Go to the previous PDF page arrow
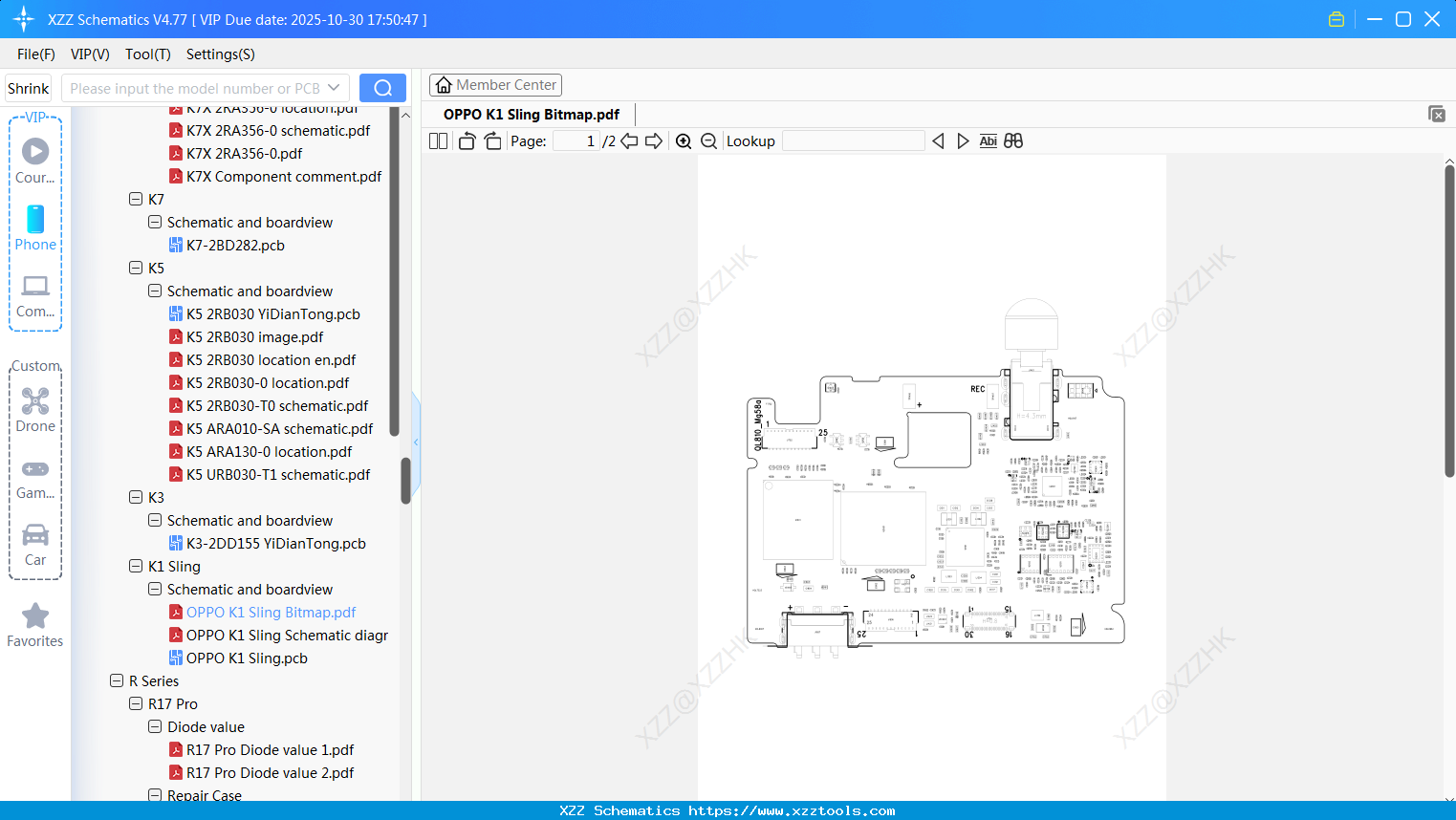Screen dimensions: 1456x820 point(629,141)
